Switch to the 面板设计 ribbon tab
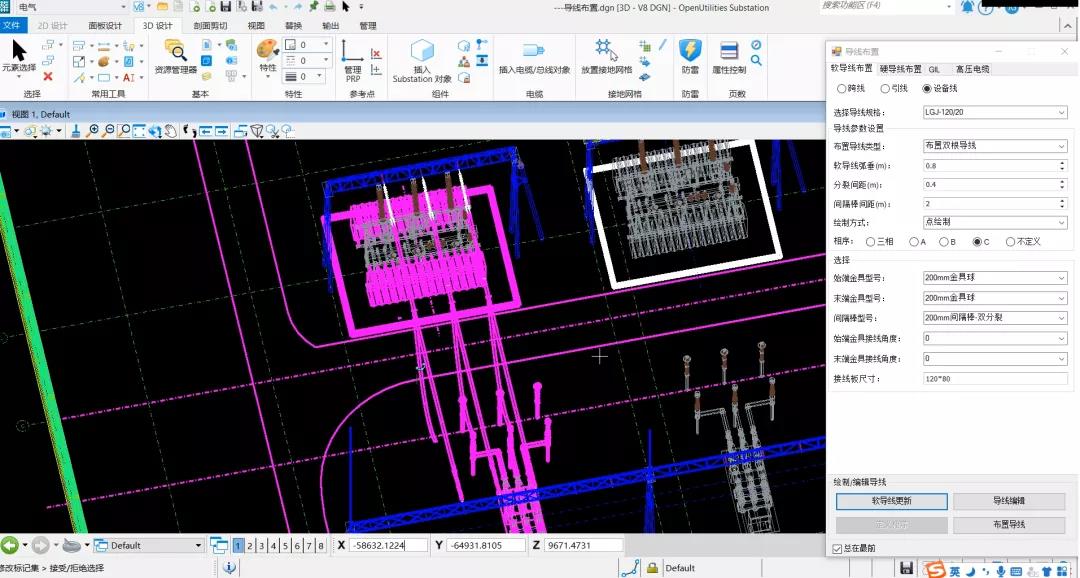This screenshot has width=1080, height=578. pyautogui.click(x=105, y=25)
